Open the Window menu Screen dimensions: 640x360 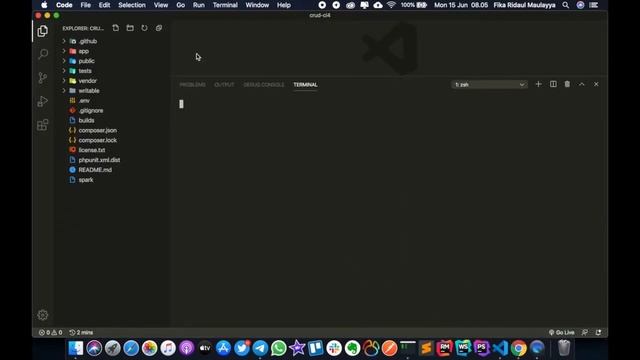pyautogui.click(x=257, y=5)
